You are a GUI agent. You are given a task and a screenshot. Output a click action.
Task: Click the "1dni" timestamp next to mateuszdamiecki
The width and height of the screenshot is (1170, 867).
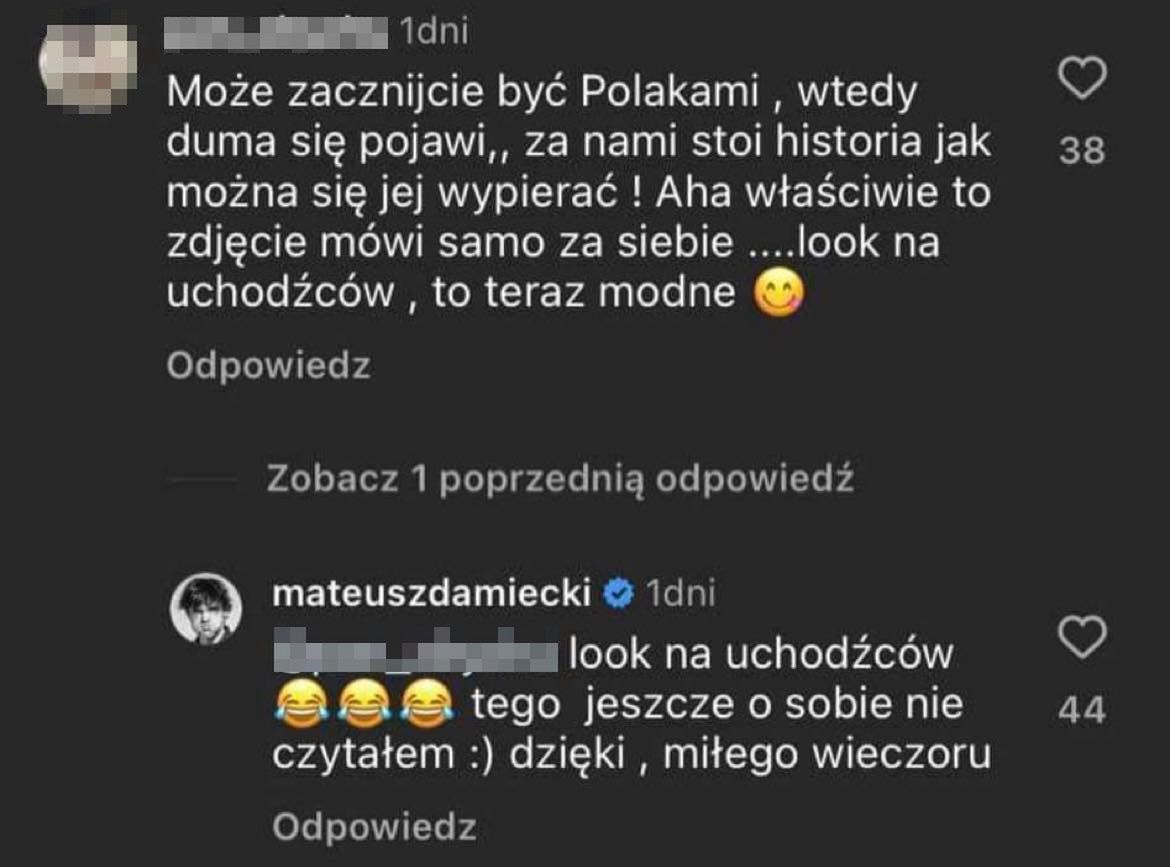pyautogui.click(x=681, y=593)
